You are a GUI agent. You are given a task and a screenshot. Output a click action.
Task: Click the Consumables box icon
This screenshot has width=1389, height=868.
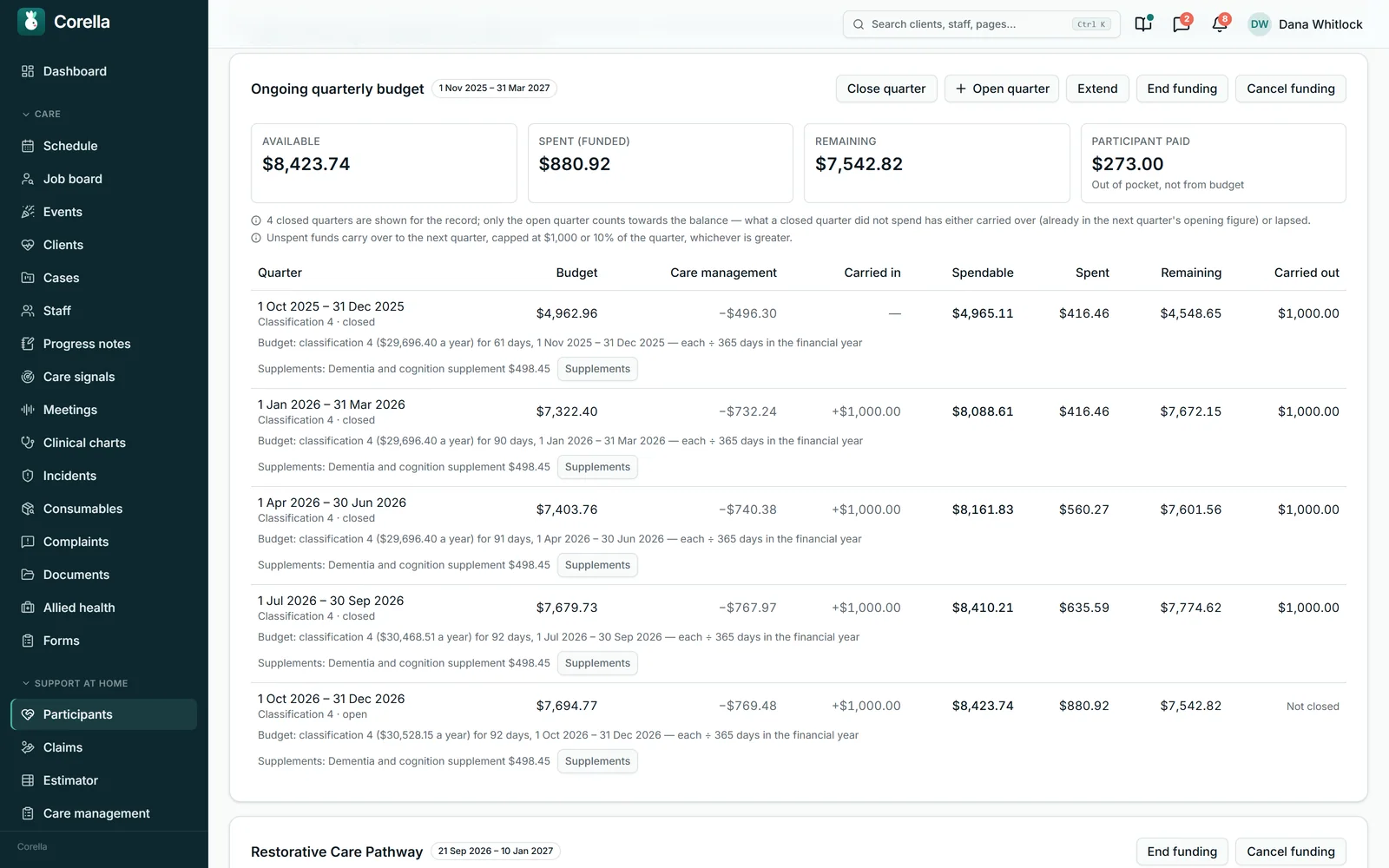click(x=28, y=509)
